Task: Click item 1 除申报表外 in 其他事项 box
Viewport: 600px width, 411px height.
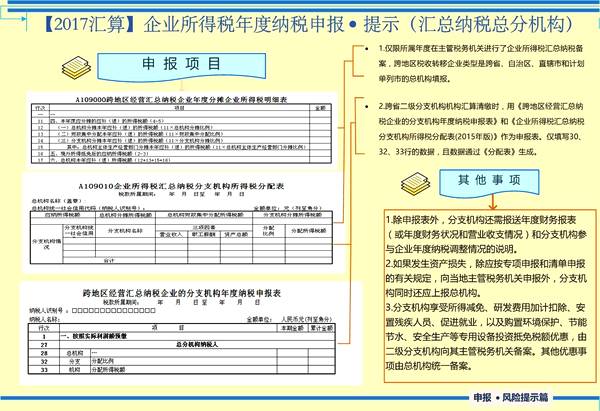Action: [x=486, y=235]
